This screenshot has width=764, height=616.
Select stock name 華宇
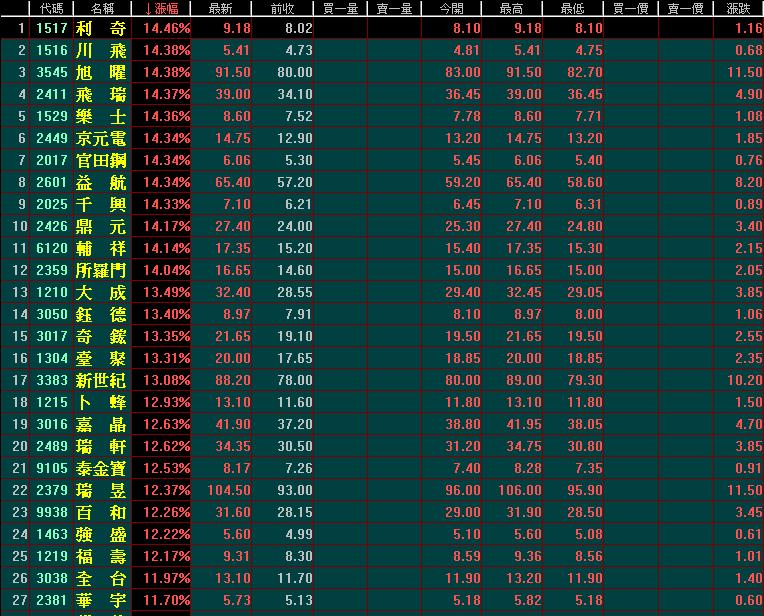click(101, 600)
